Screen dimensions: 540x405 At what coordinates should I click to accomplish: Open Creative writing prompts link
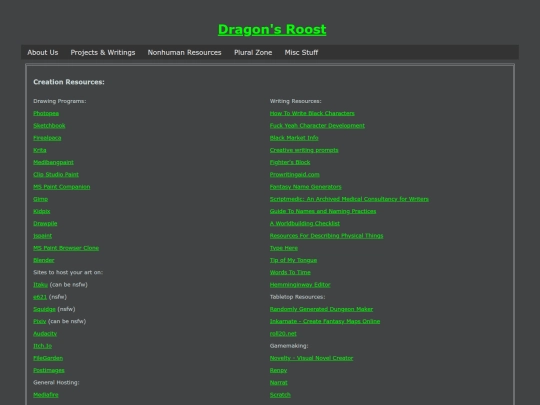pyautogui.click(x=304, y=150)
